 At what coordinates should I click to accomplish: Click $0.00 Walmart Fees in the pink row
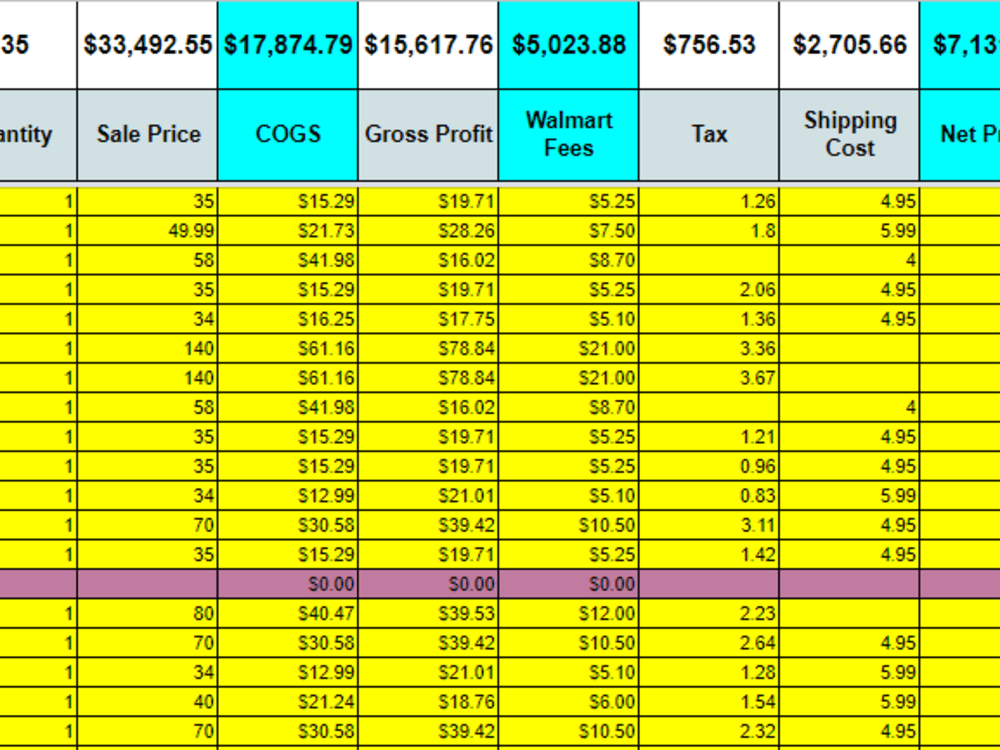[x=568, y=584]
